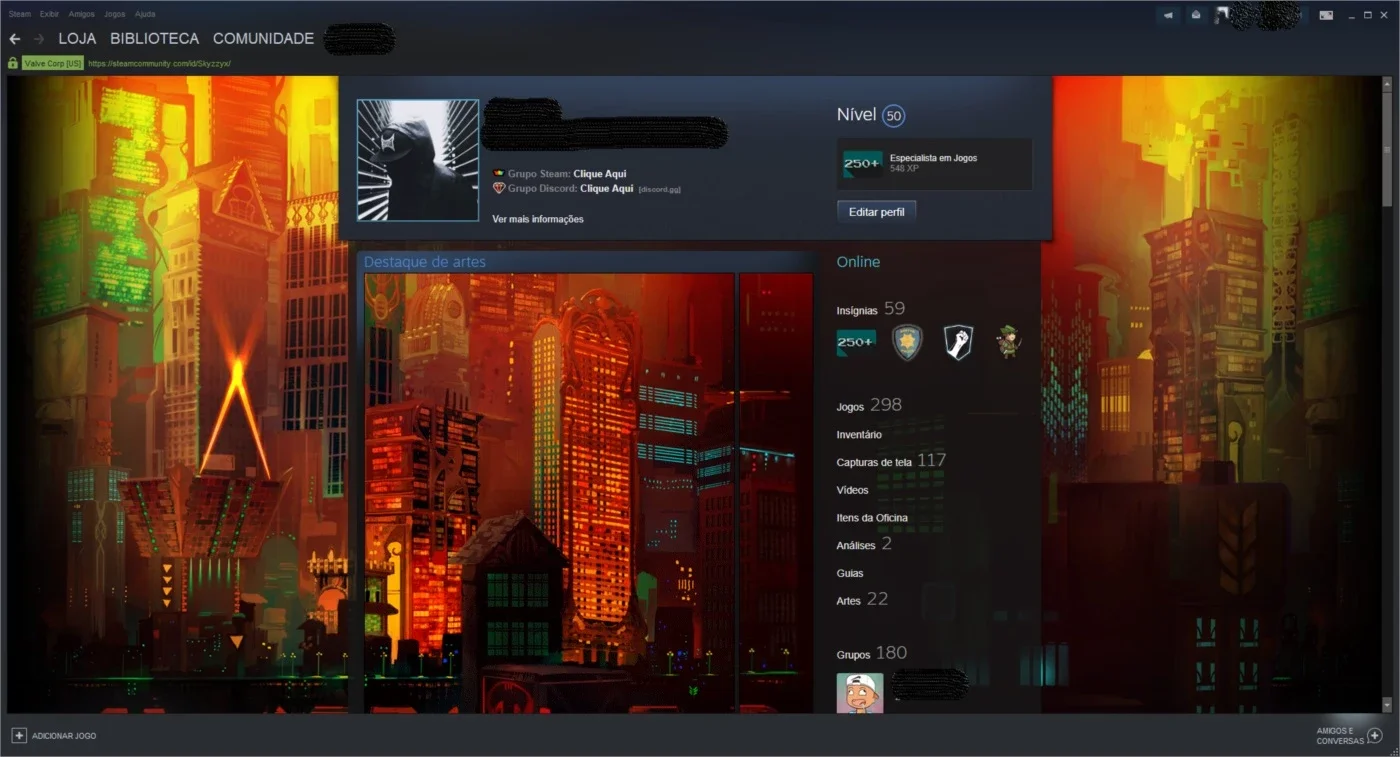Open the shield star badge
The height and width of the screenshot is (757, 1400).
click(x=907, y=343)
